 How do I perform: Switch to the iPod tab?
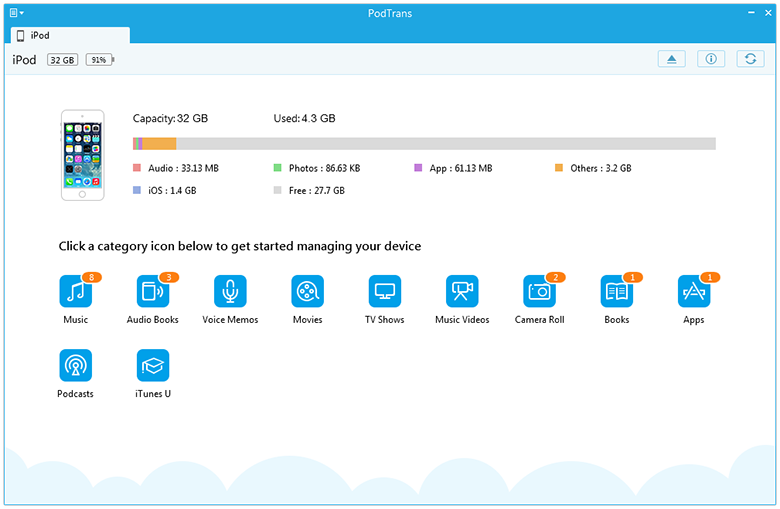pos(70,35)
